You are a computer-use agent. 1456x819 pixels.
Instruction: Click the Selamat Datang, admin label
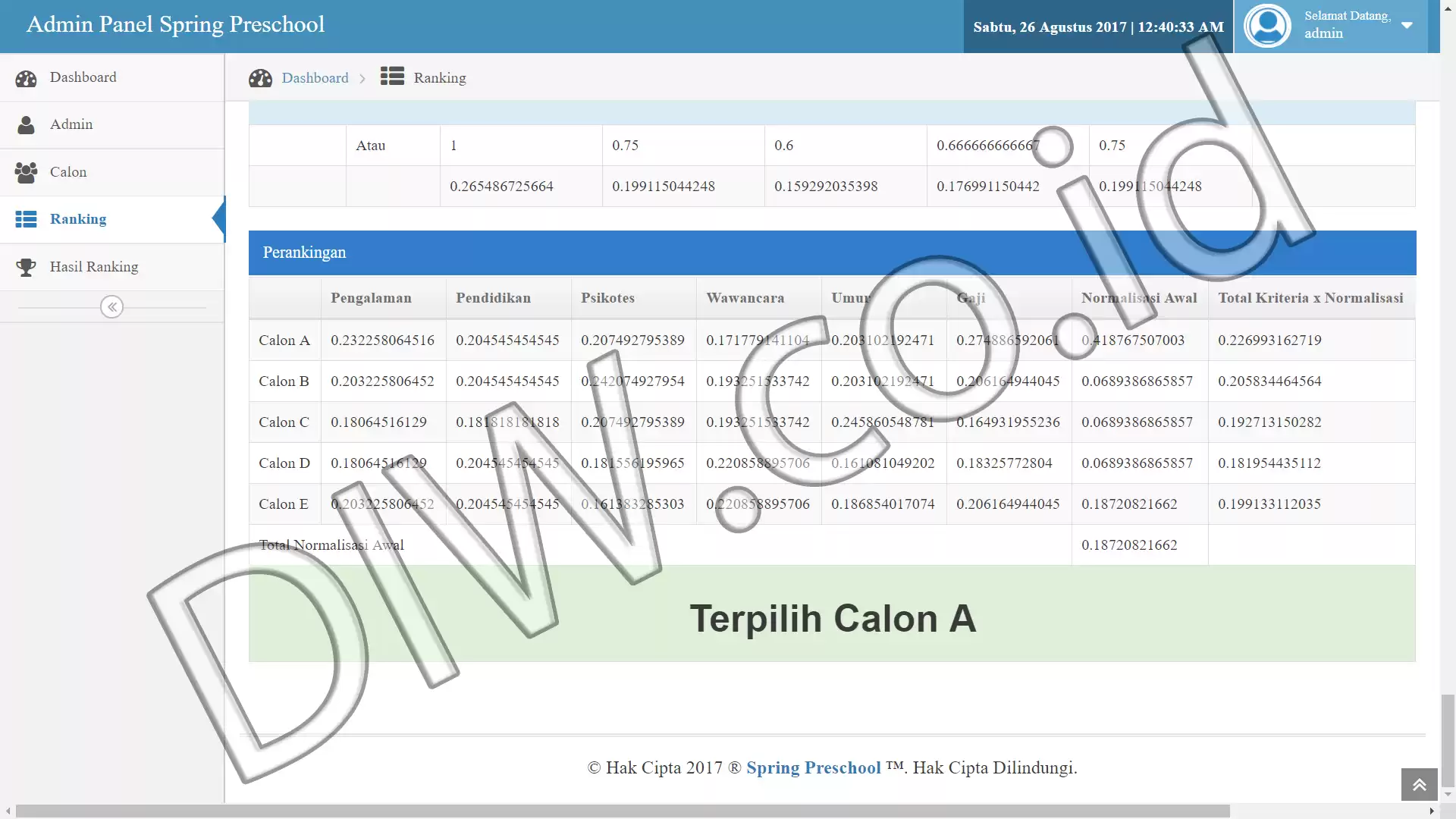(x=1347, y=24)
